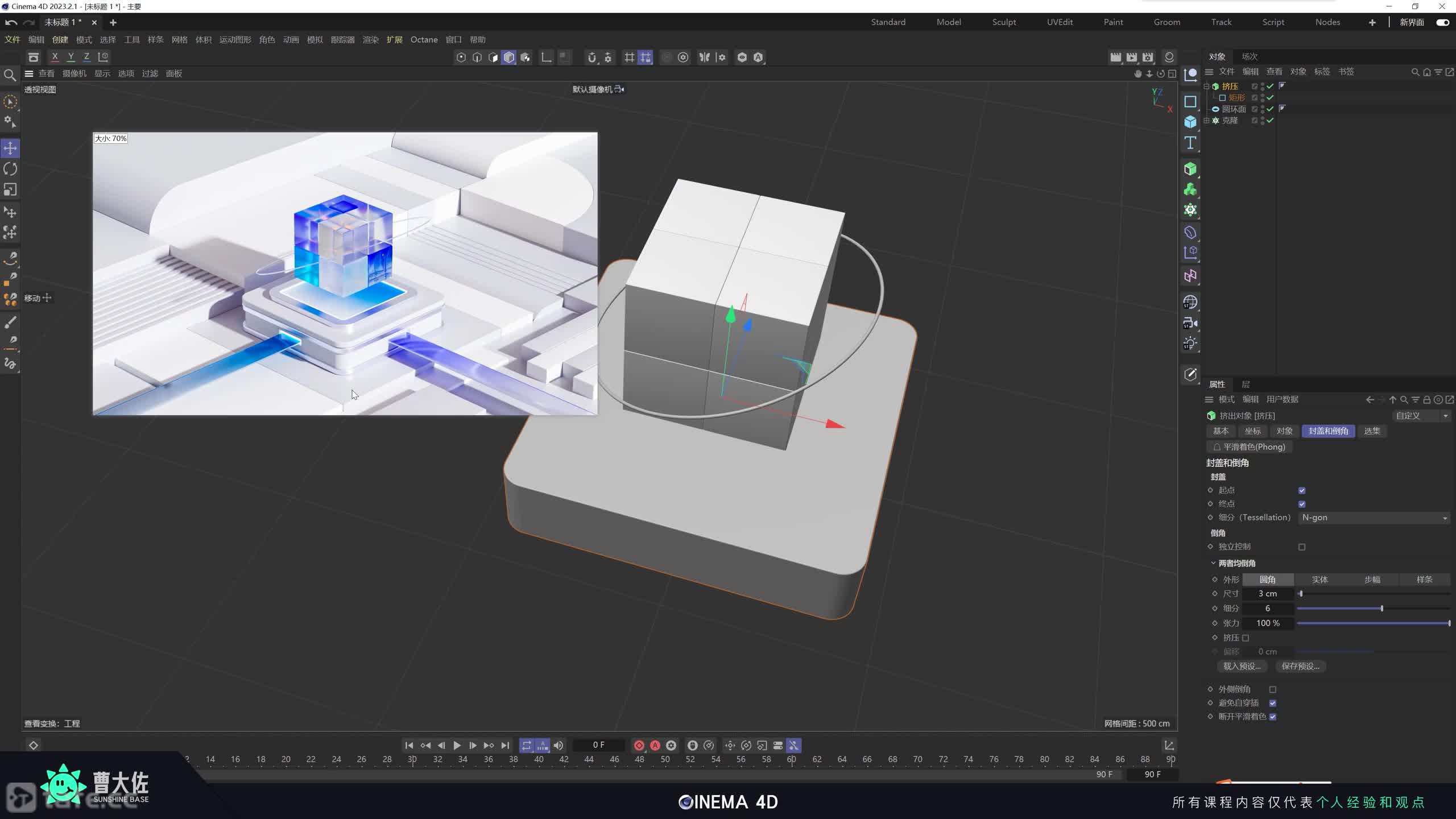Enable the 独立控制 checkbox
Image resolution: width=1456 pixels, height=819 pixels.
click(1302, 547)
